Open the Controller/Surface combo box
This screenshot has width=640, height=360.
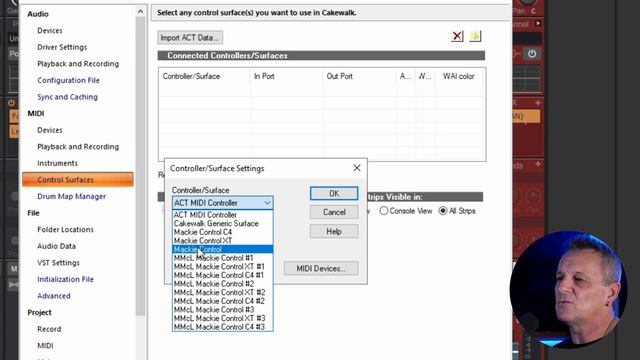point(222,203)
